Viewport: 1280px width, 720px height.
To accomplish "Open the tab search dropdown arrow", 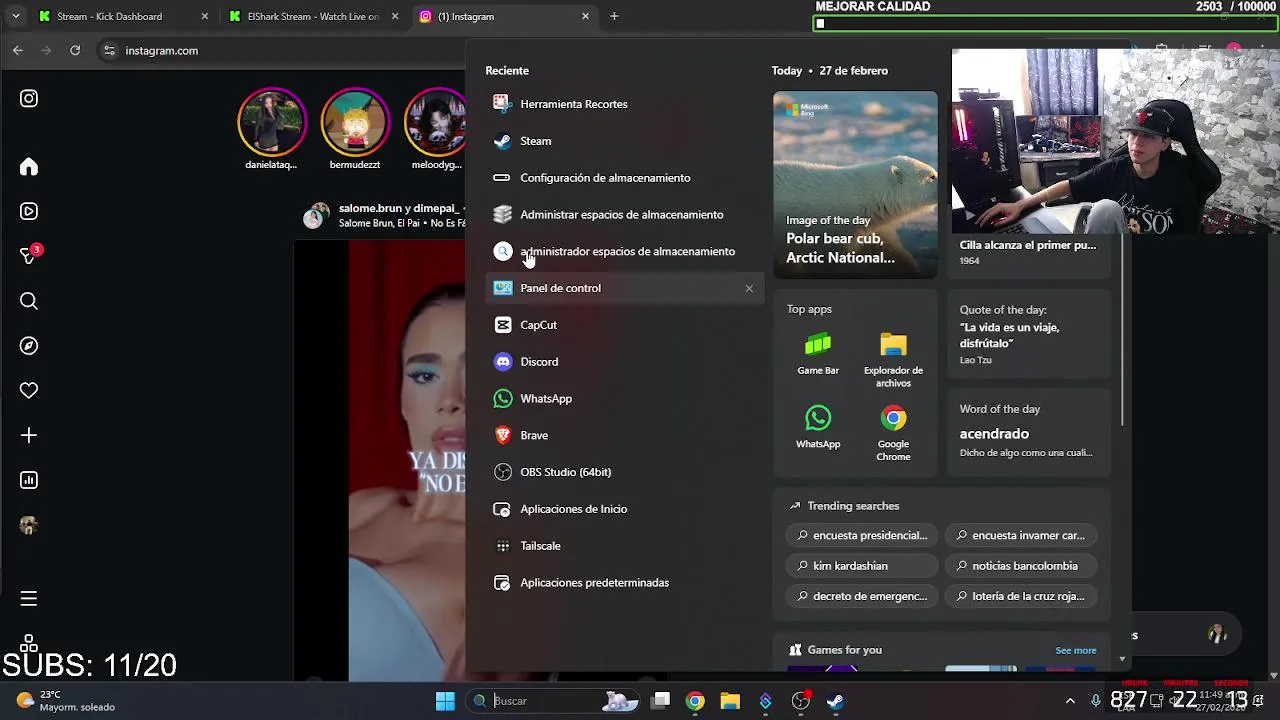I will pos(15,16).
